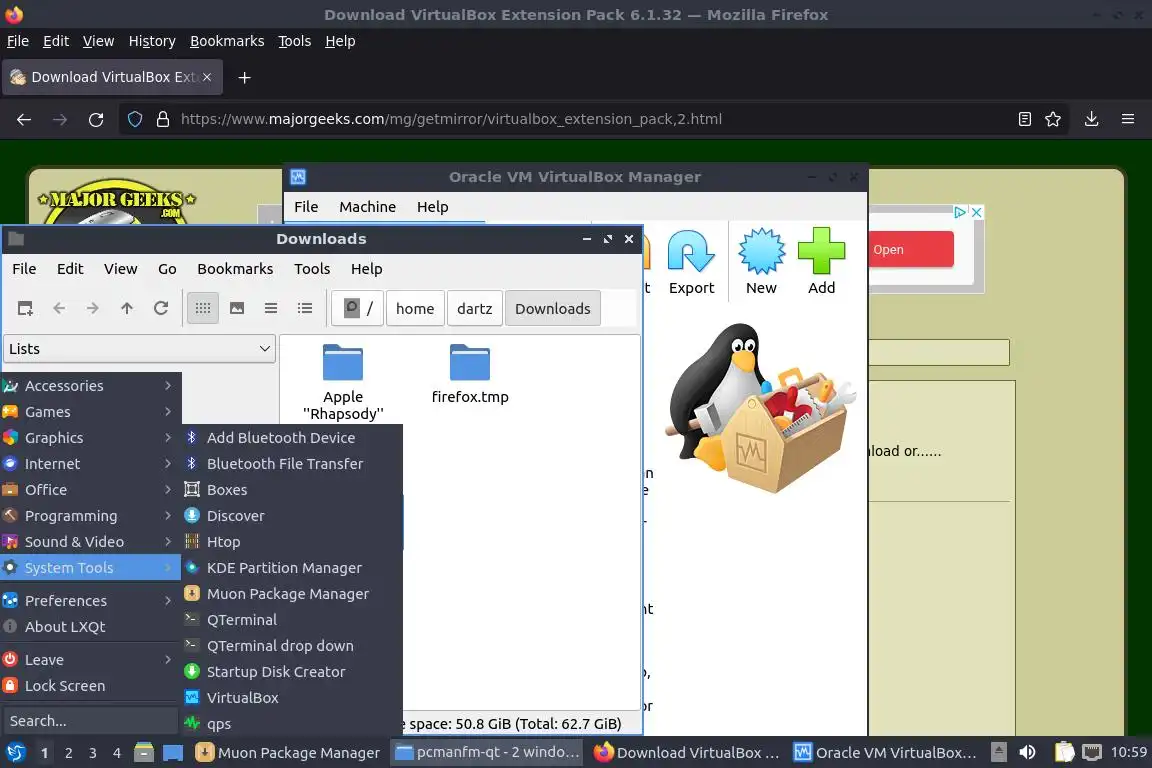Go to home in the path bar
This screenshot has height=768, width=1152.
pyautogui.click(x=415, y=309)
